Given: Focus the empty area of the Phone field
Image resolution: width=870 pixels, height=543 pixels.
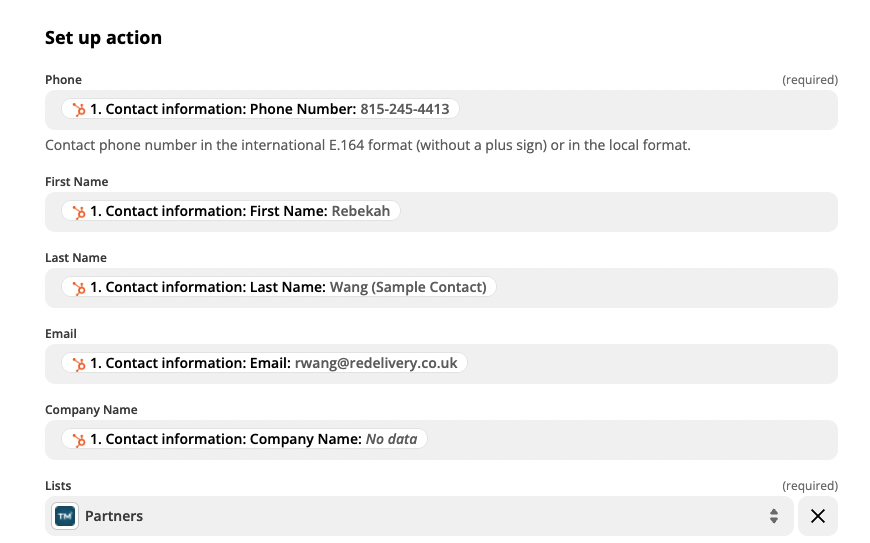Looking at the screenshot, I should (x=646, y=110).
